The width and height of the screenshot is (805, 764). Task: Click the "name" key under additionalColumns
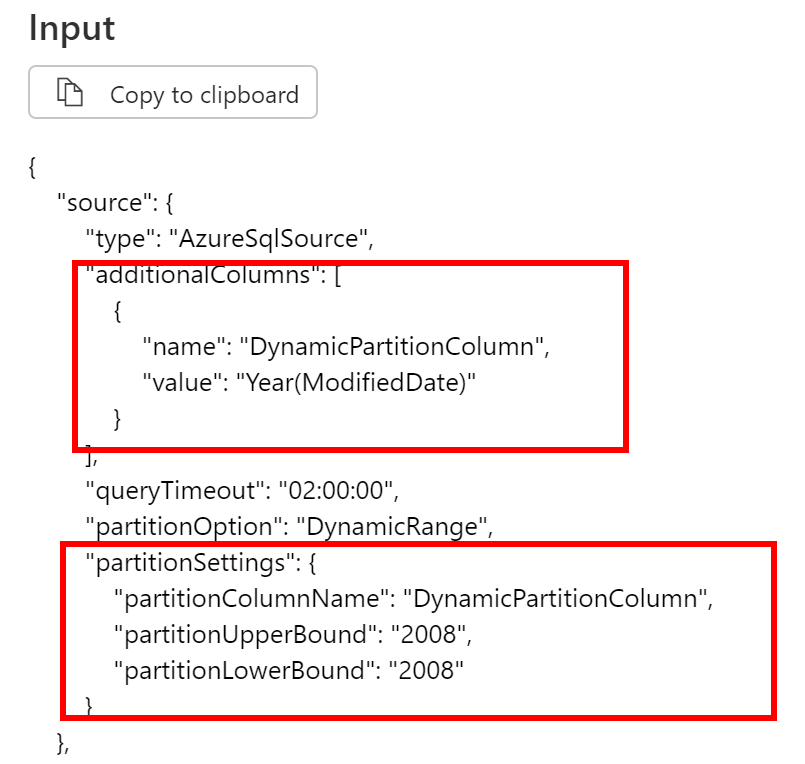pyautogui.click(x=183, y=347)
